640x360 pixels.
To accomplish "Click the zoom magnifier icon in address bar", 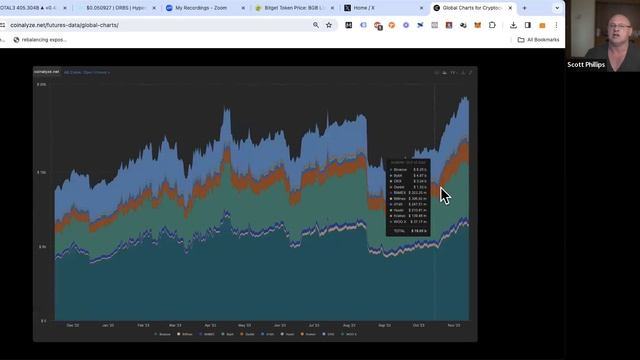I will coord(316,25).
